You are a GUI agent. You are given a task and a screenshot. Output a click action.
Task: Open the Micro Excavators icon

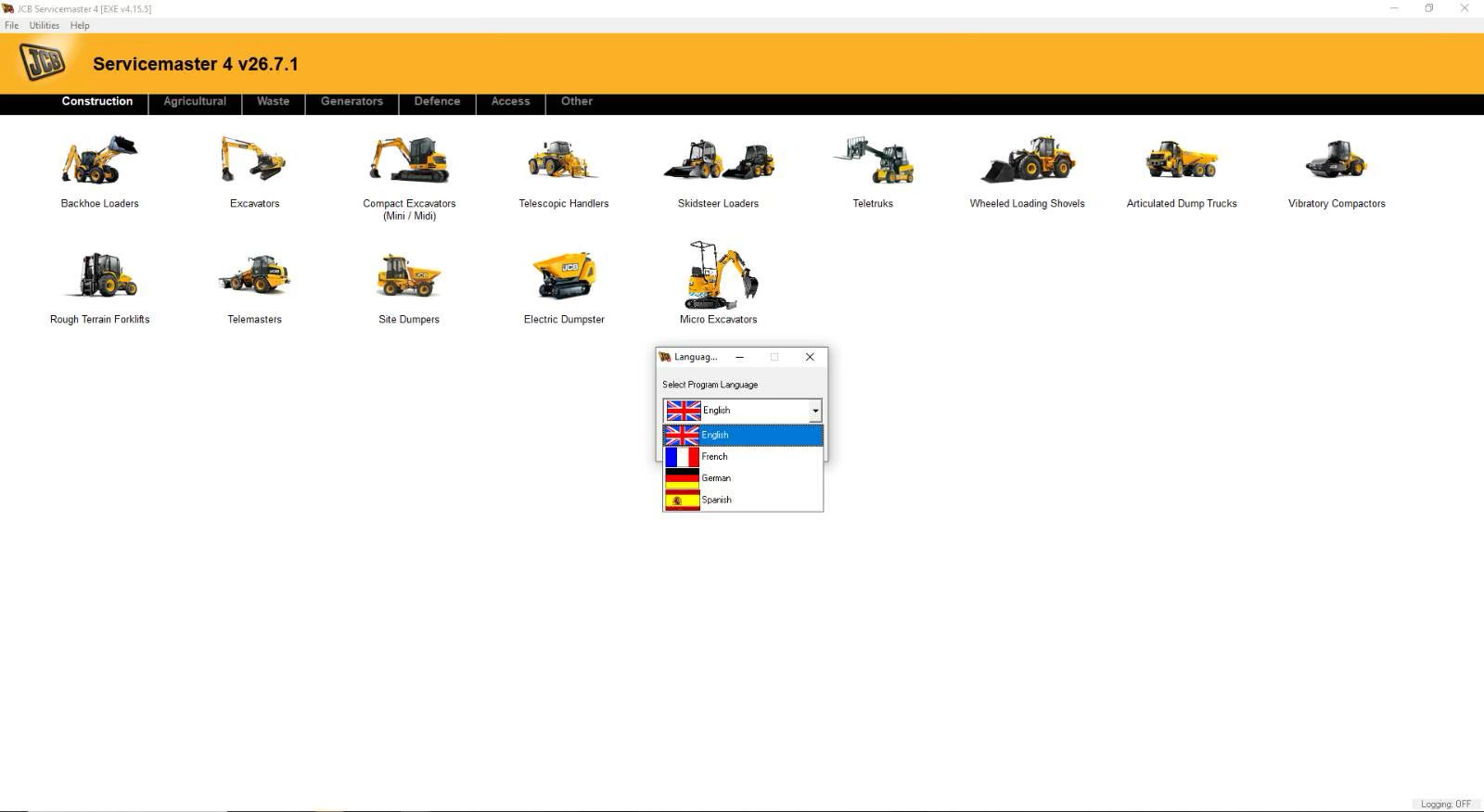click(721, 275)
